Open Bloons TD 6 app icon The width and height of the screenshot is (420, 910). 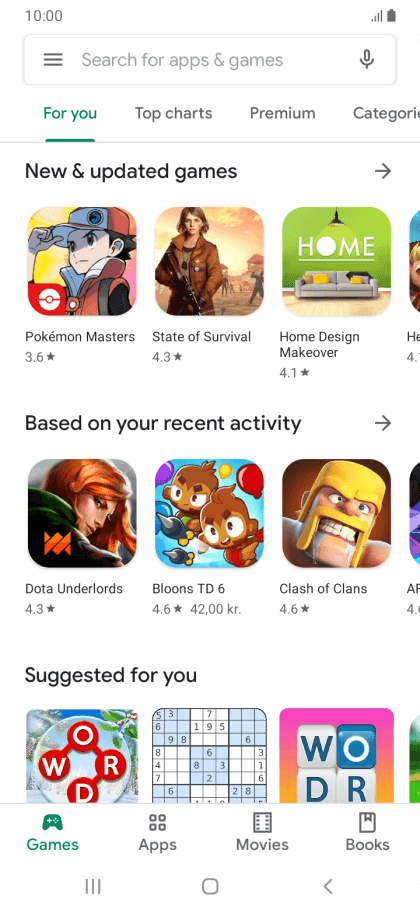pyautogui.click(x=209, y=513)
